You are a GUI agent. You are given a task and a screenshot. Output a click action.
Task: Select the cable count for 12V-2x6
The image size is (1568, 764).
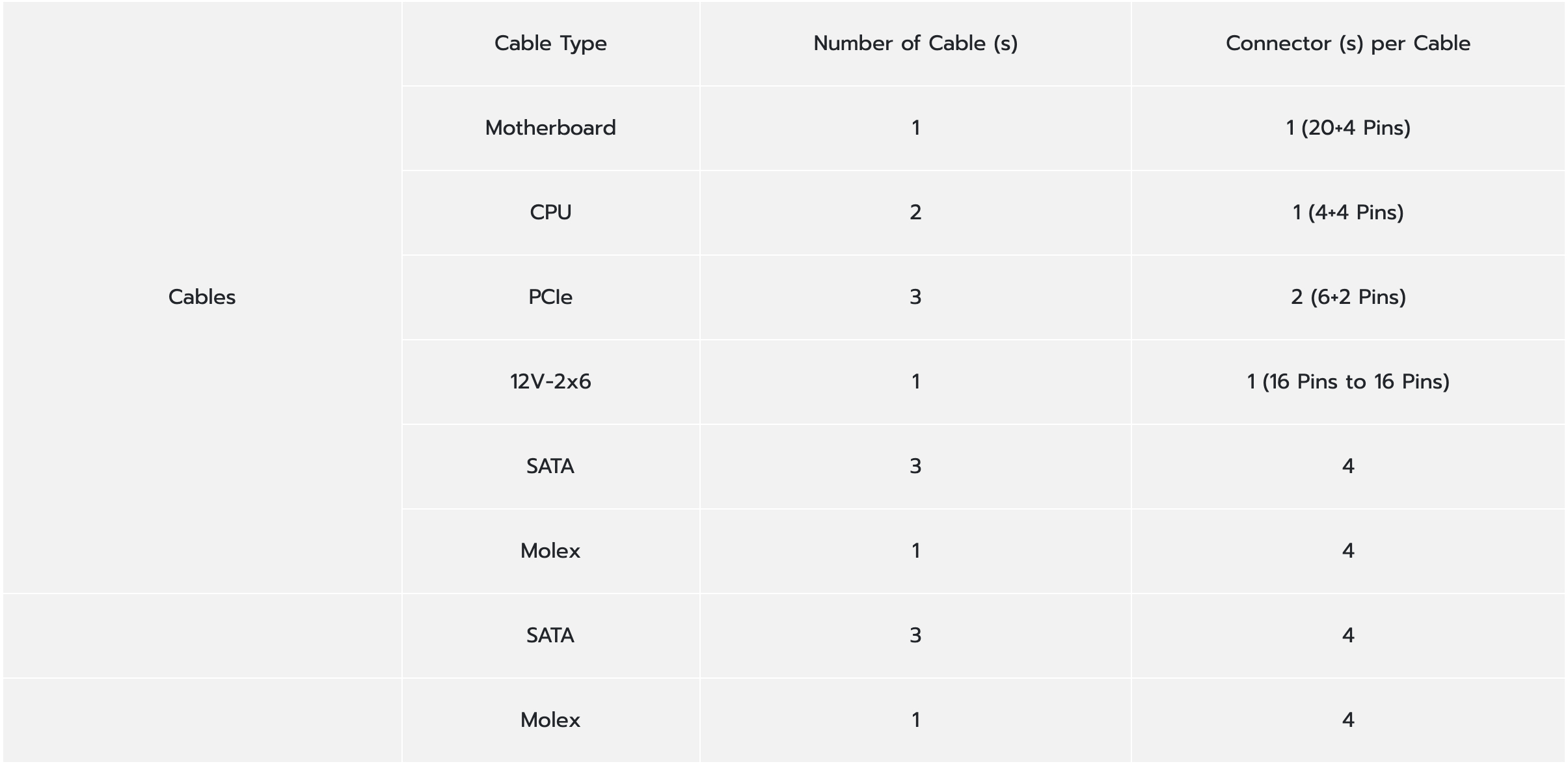pos(915,382)
